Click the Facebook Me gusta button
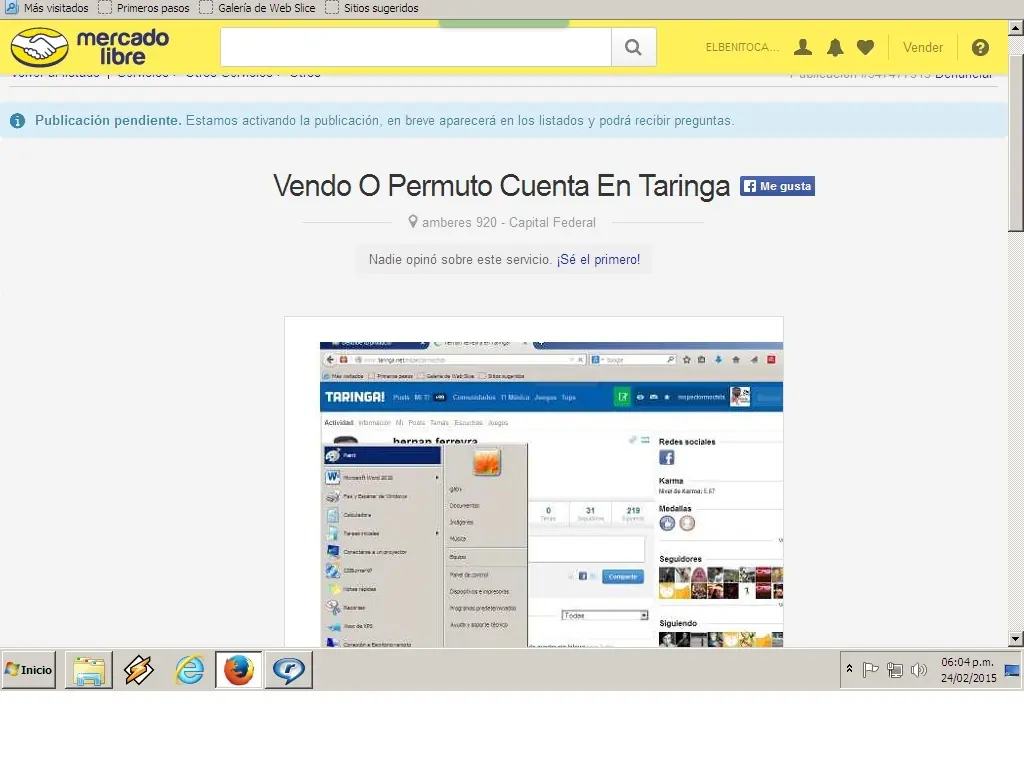 [777, 186]
